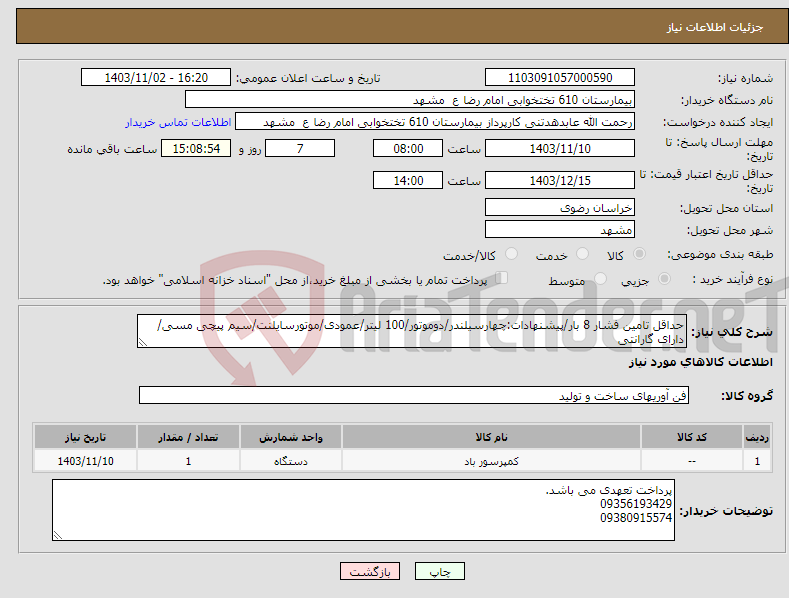Click the کمپرسور باد item cell
The image size is (789, 598).
tap(491, 461)
